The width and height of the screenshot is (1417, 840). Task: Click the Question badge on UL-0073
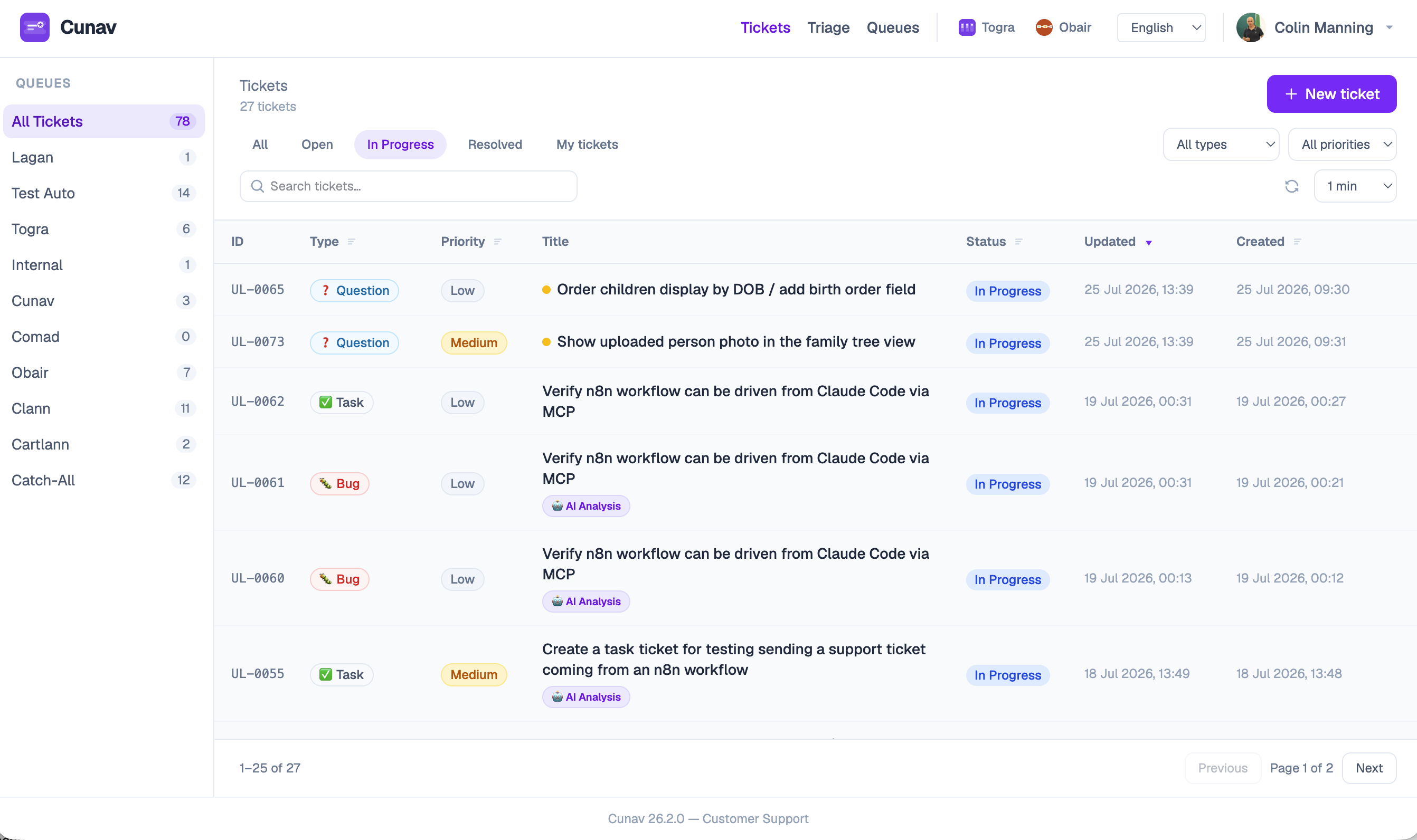(x=354, y=342)
